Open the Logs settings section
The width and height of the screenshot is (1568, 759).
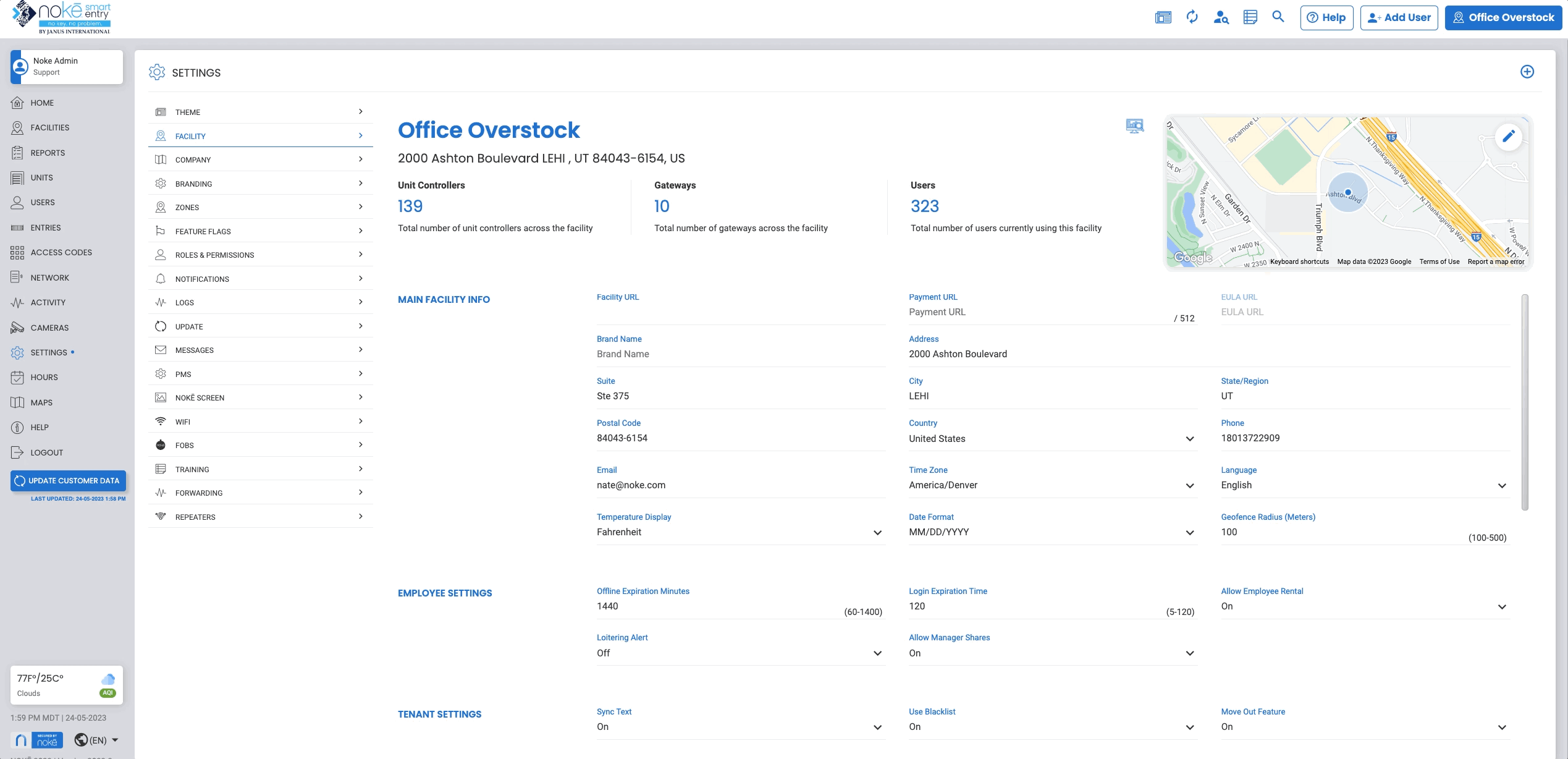tap(260, 302)
